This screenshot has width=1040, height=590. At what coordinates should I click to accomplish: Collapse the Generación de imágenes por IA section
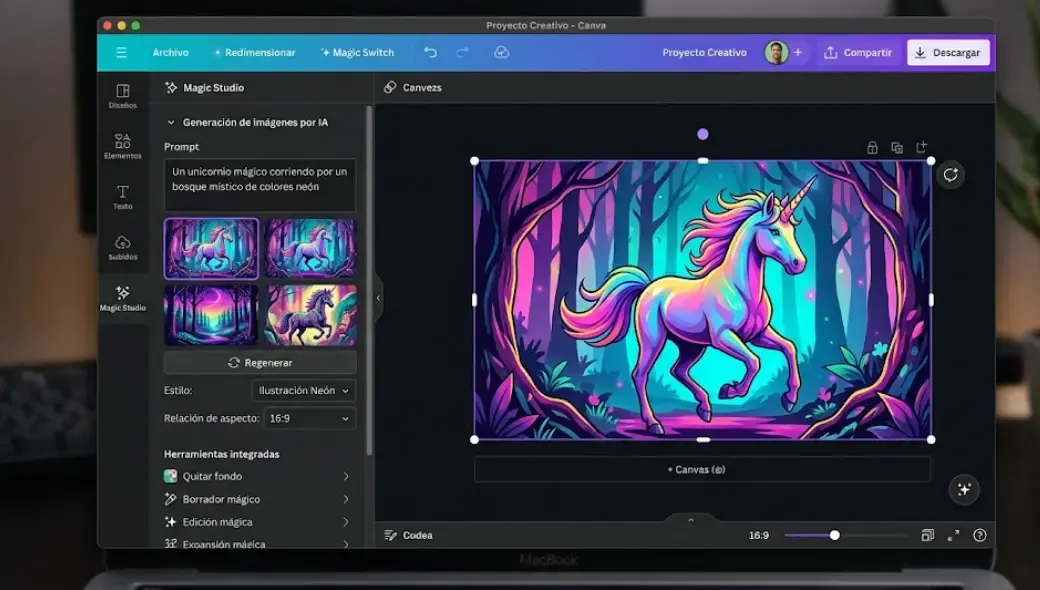tap(172, 121)
